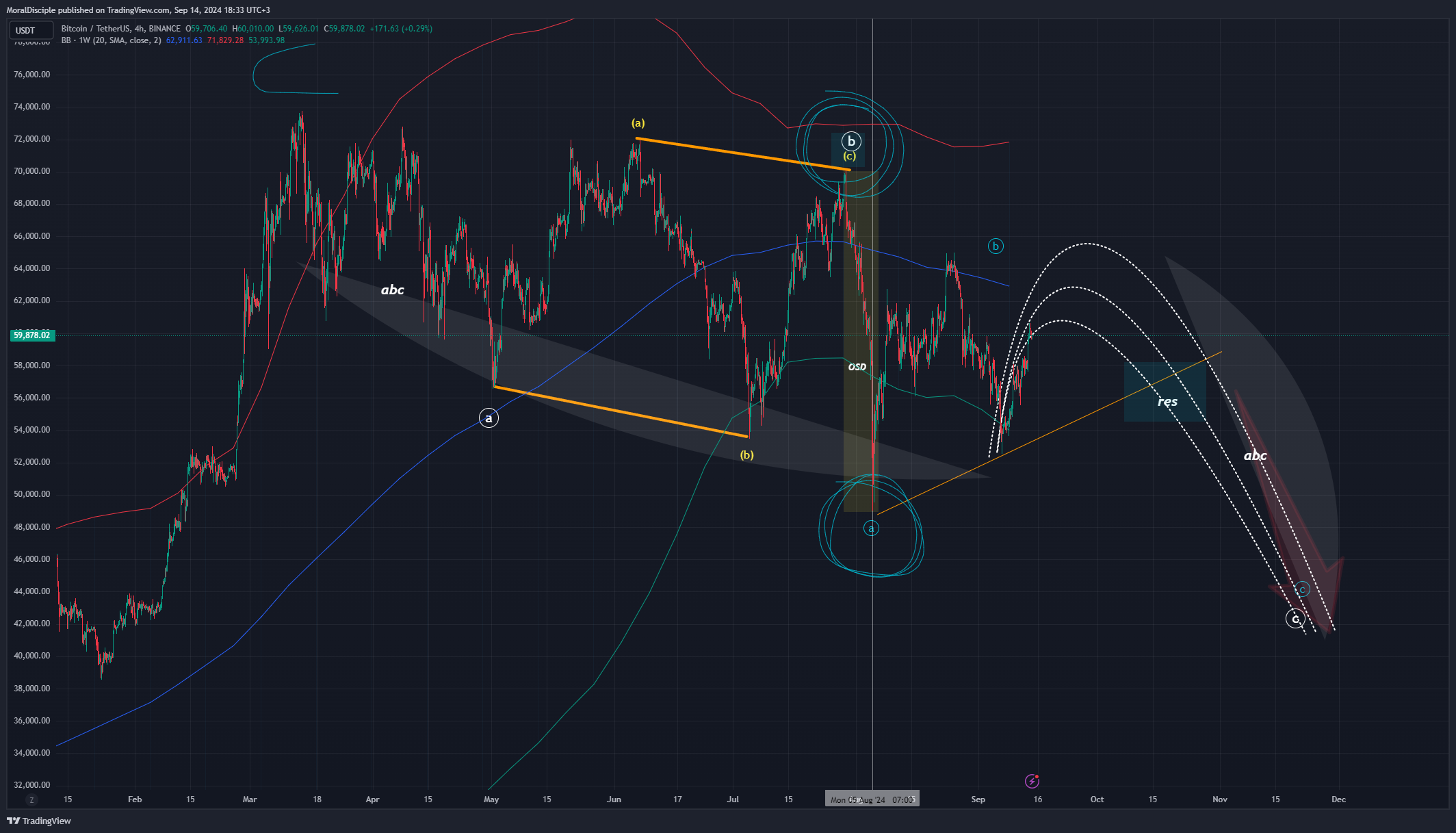Image resolution: width=1456 pixels, height=833 pixels.
Task: Click the current price label 59,878.02
Action: (32, 335)
